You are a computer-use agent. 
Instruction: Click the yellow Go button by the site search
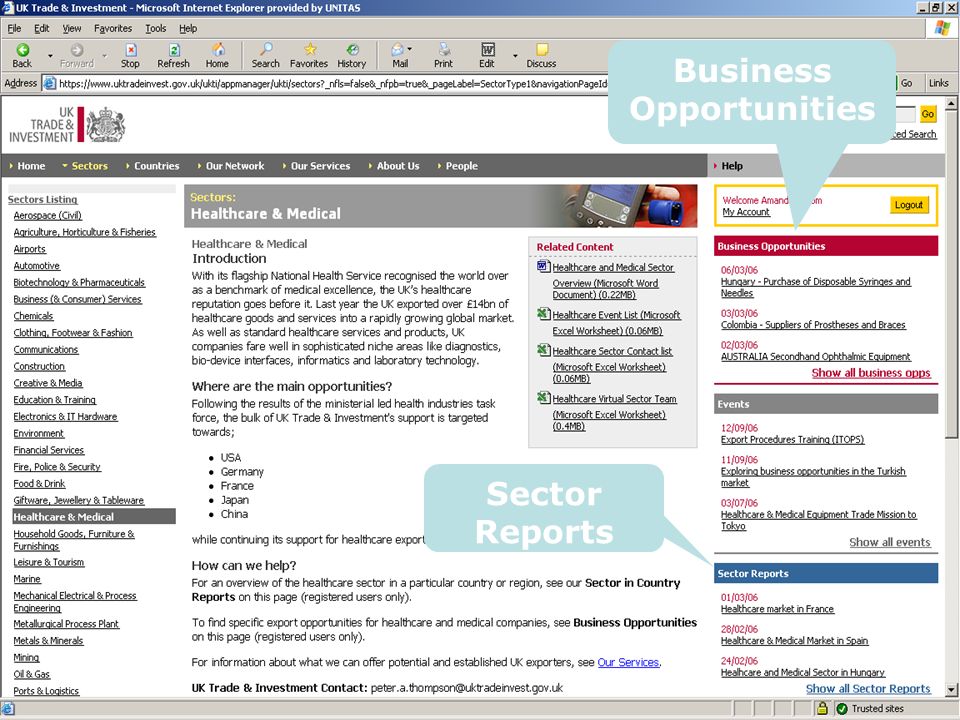click(928, 114)
